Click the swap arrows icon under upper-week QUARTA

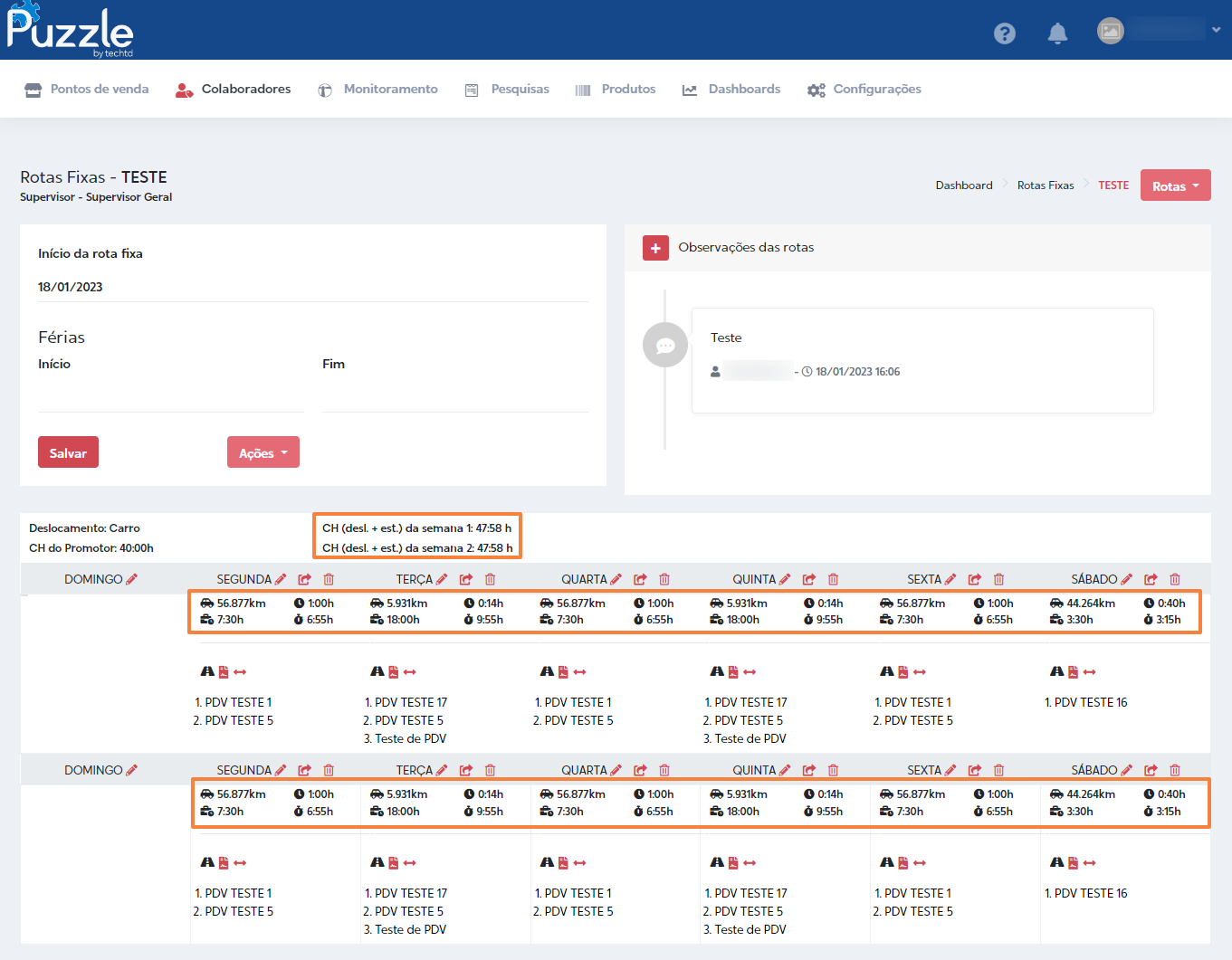click(580, 671)
